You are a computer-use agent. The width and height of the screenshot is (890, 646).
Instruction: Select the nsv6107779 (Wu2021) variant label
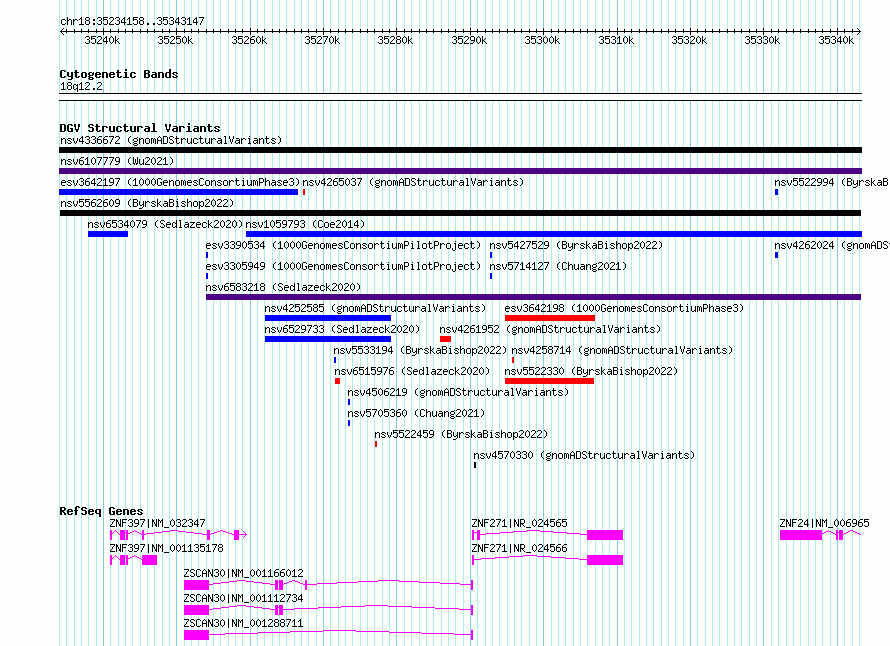click(x=117, y=161)
